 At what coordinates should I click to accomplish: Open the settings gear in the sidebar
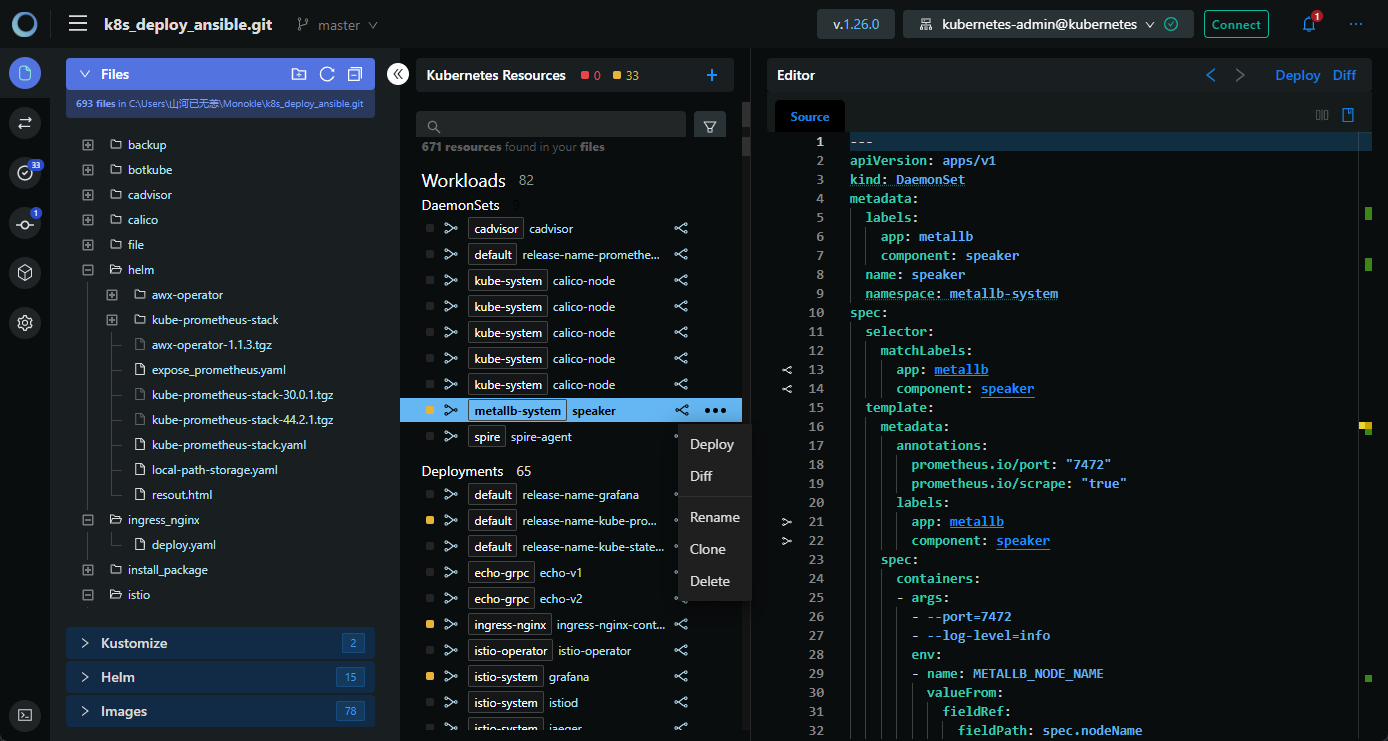point(25,322)
